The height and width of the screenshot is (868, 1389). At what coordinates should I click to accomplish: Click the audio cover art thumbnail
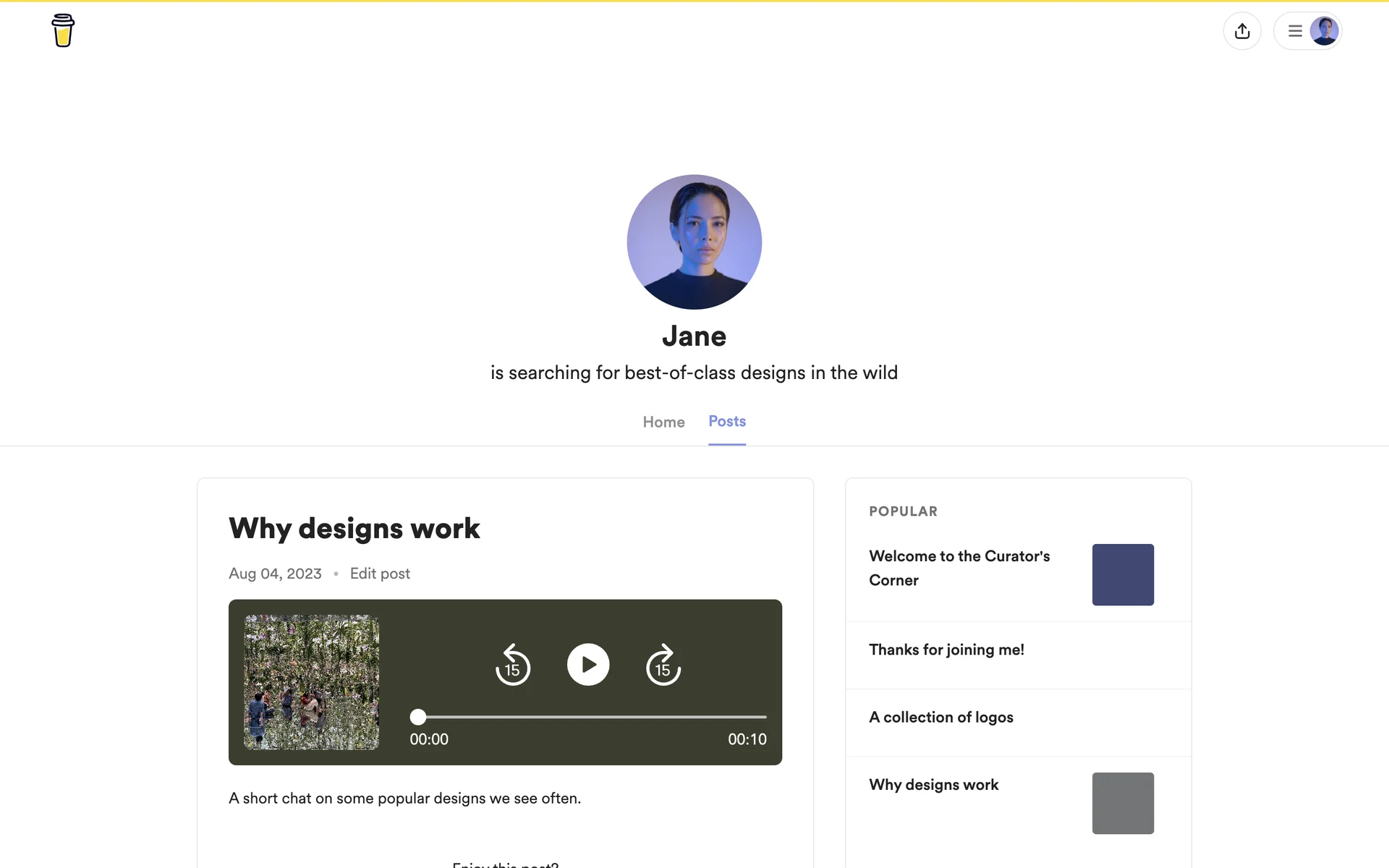point(311,682)
